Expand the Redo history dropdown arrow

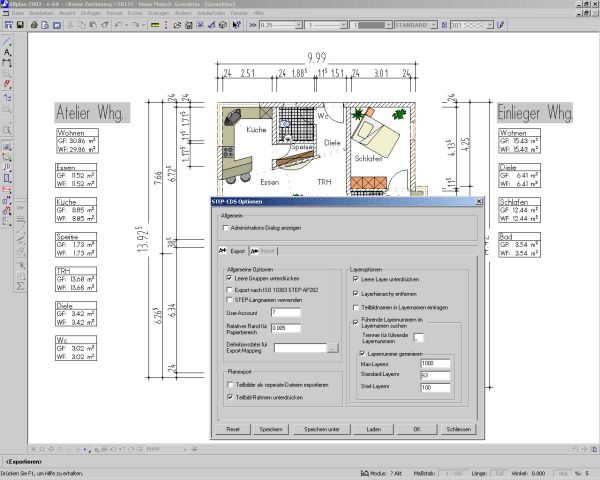point(143,25)
